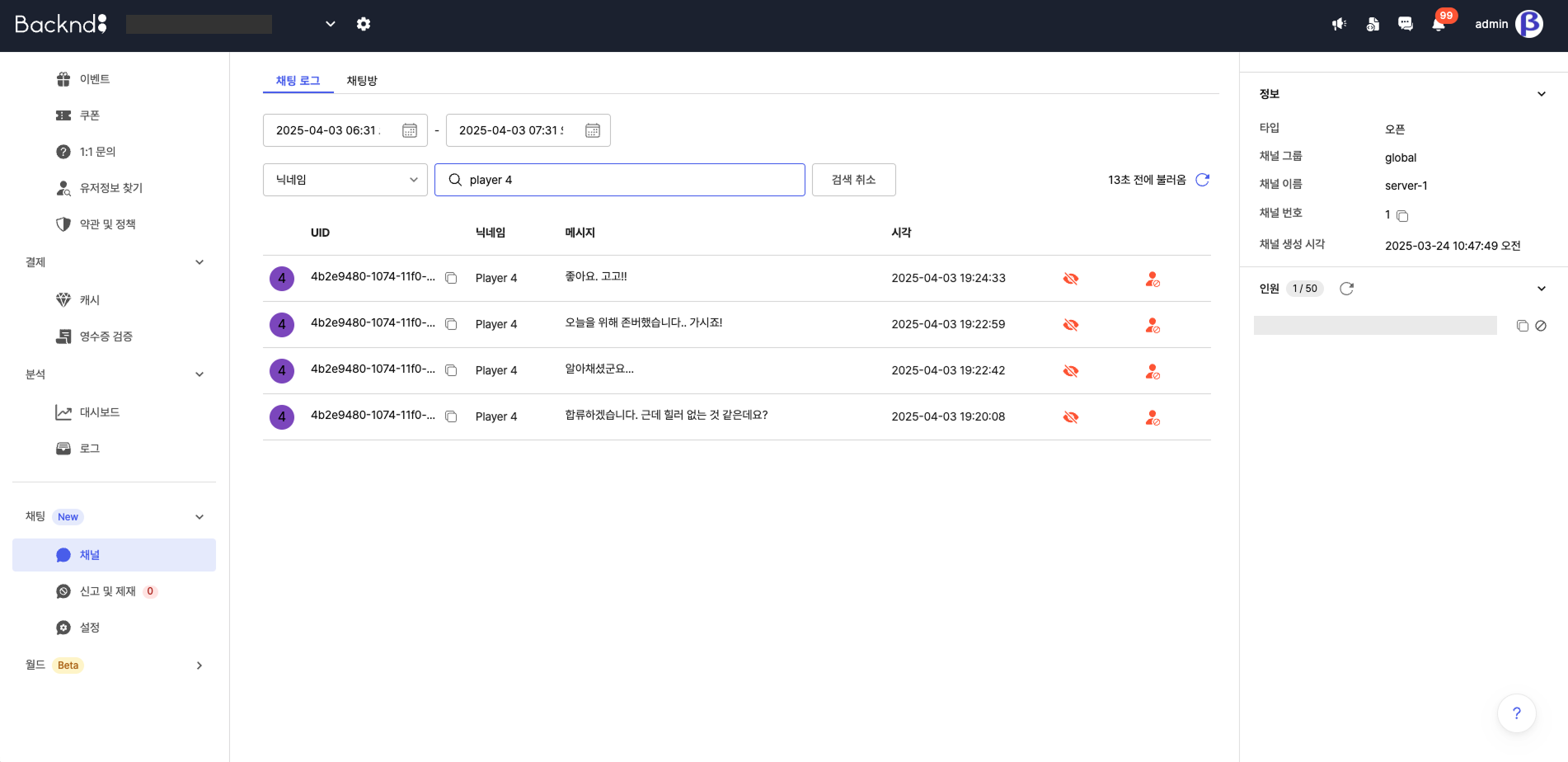Click the search field containing 'player 4'

click(620, 180)
